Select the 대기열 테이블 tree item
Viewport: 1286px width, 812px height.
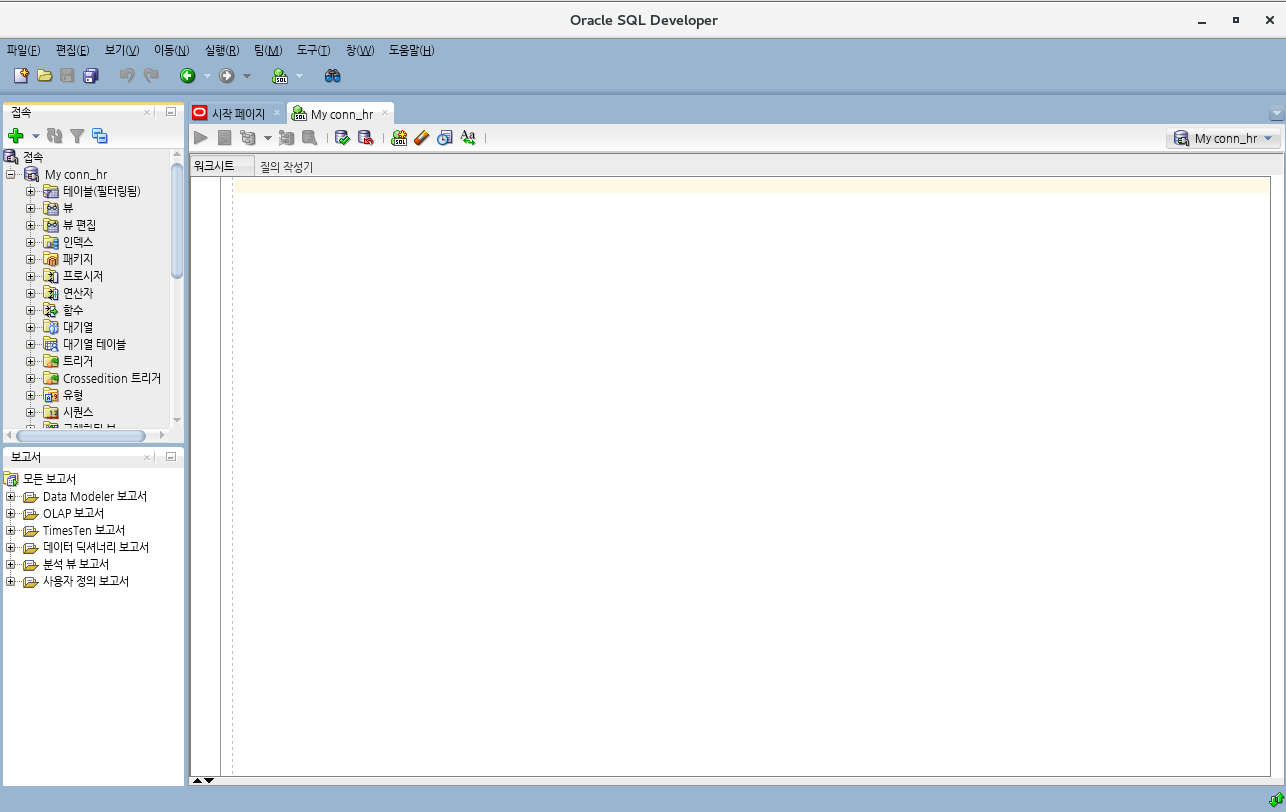coord(95,344)
